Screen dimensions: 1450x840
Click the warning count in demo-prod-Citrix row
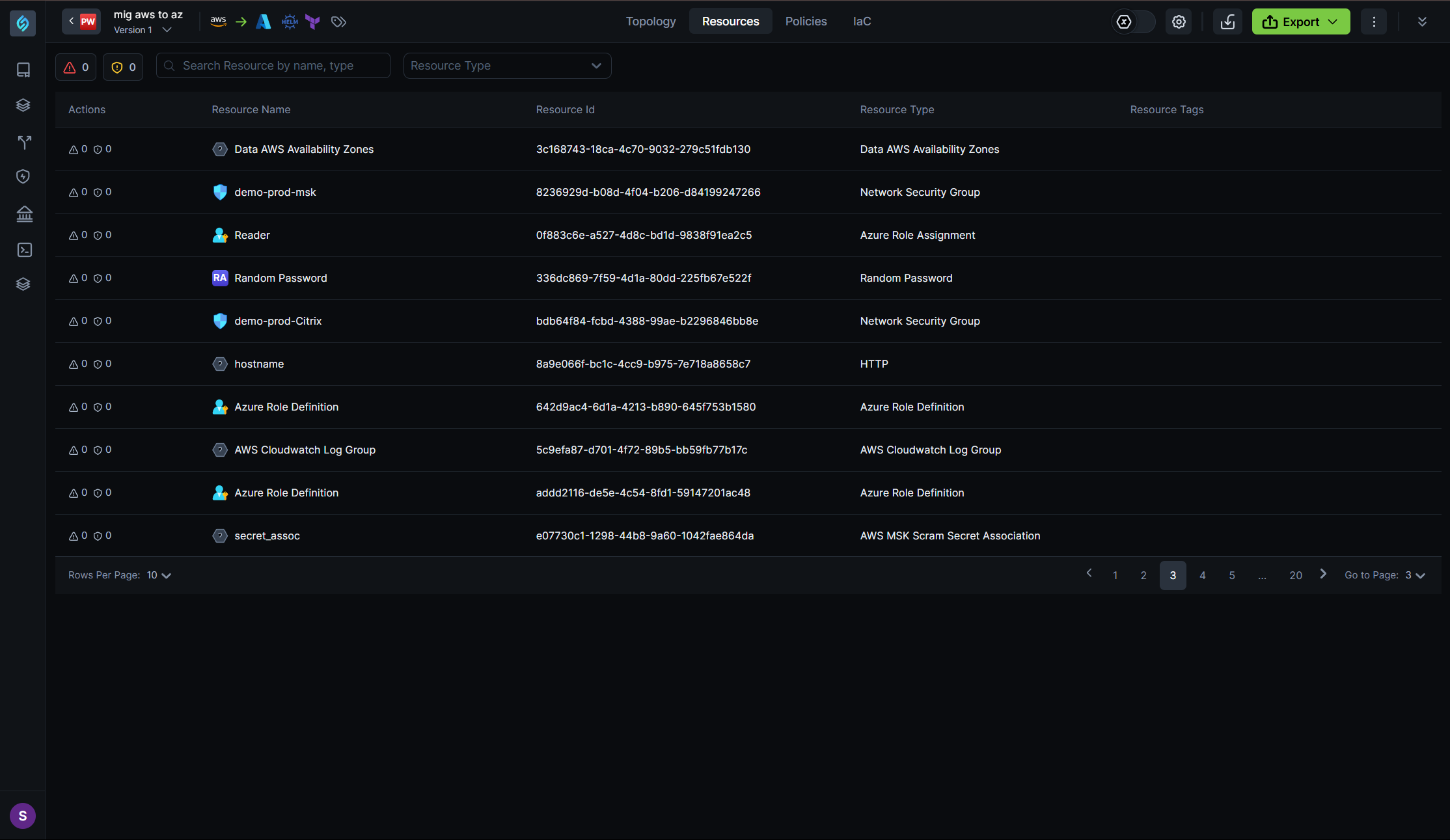pyautogui.click(x=78, y=321)
